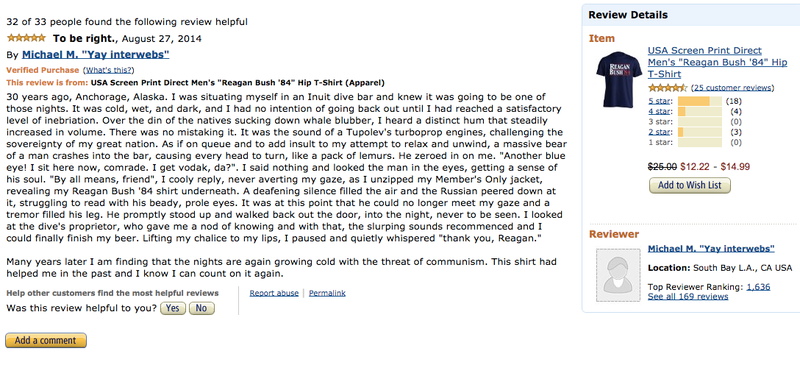800x365 pixels.
Task: Click the reviewer's placeholder avatar image
Action: pyautogui.click(x=618, y=275)
